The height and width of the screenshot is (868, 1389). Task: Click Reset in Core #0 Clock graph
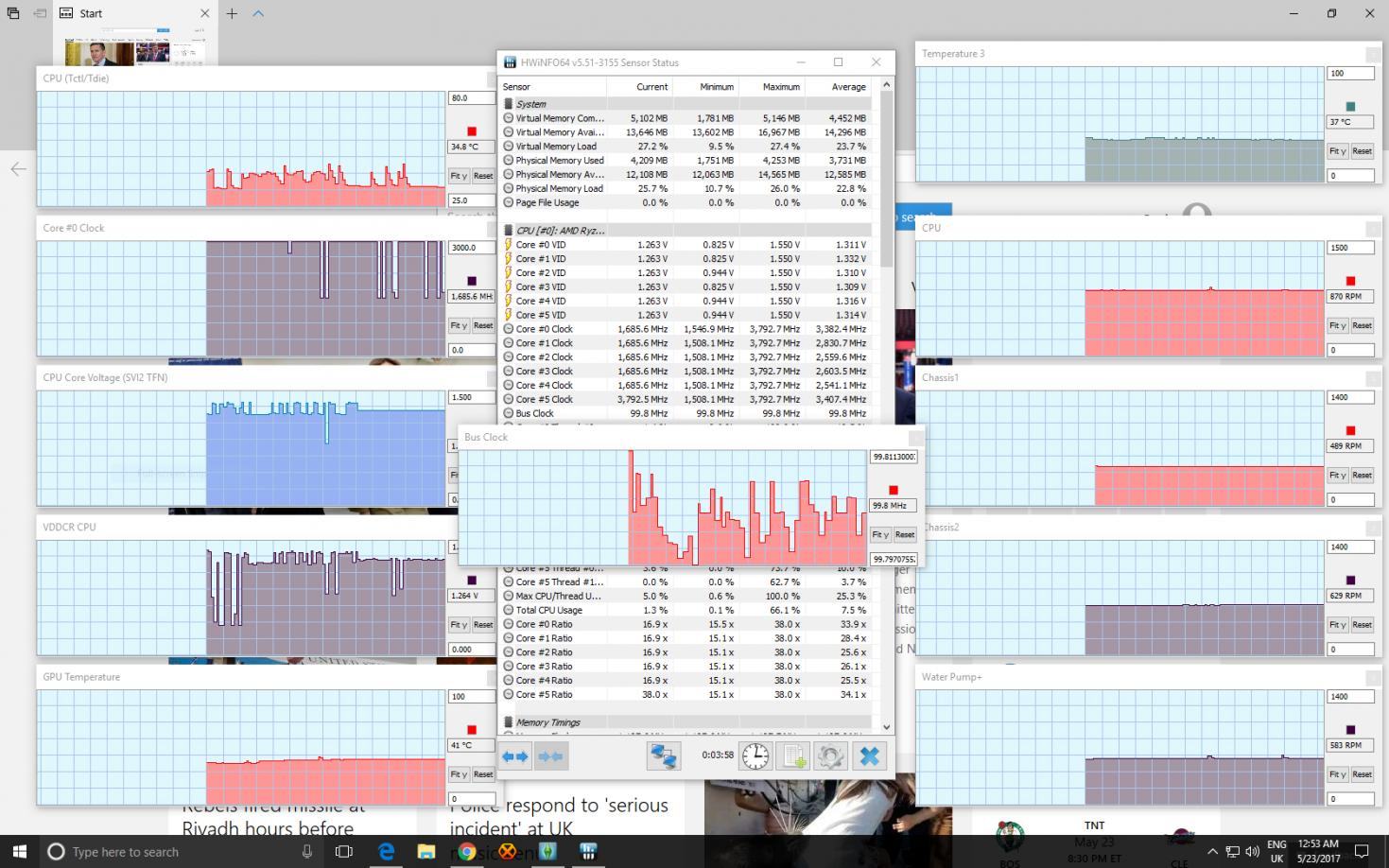click(x=483, y=325)
